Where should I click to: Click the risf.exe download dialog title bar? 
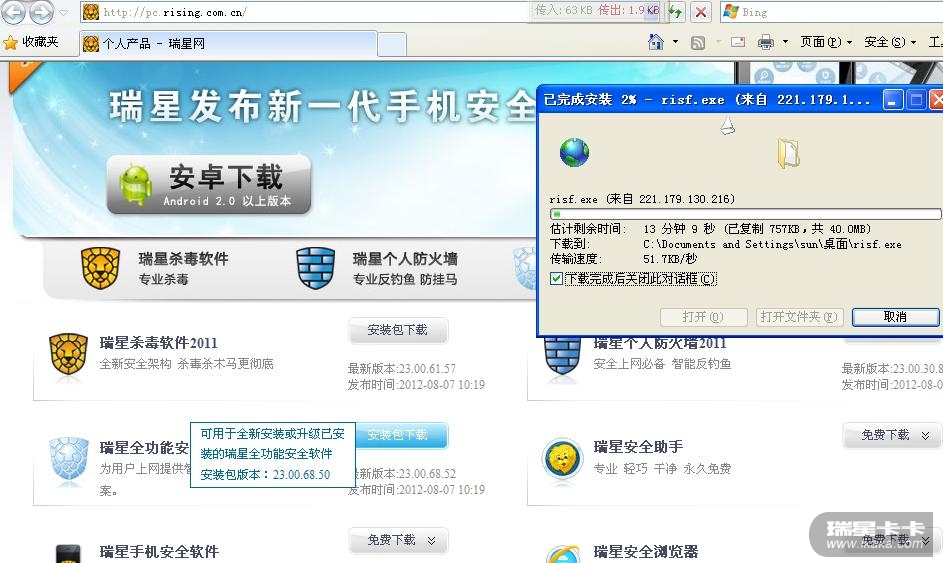(x=710, y=99)
